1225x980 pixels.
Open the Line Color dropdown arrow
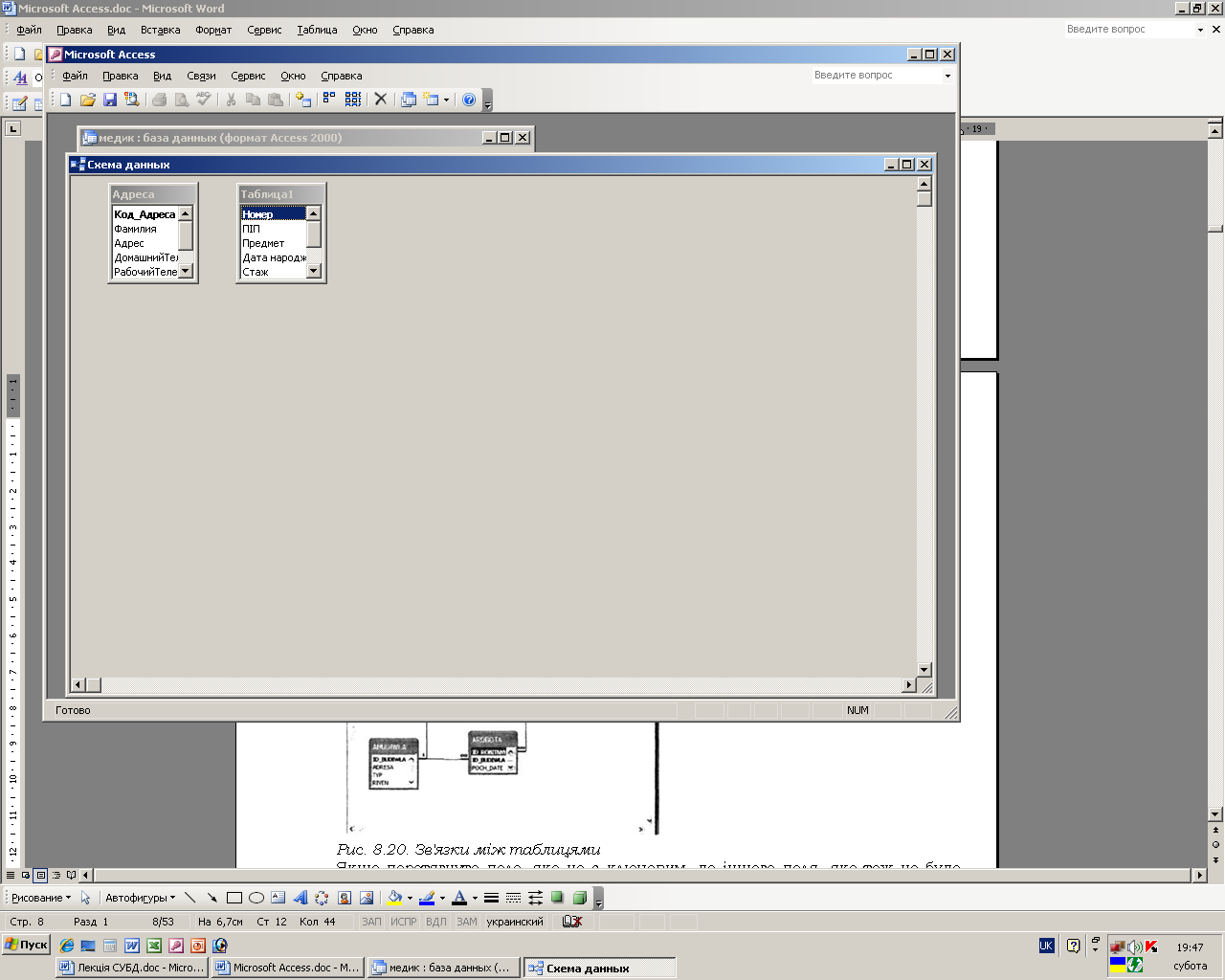point(442,898)
